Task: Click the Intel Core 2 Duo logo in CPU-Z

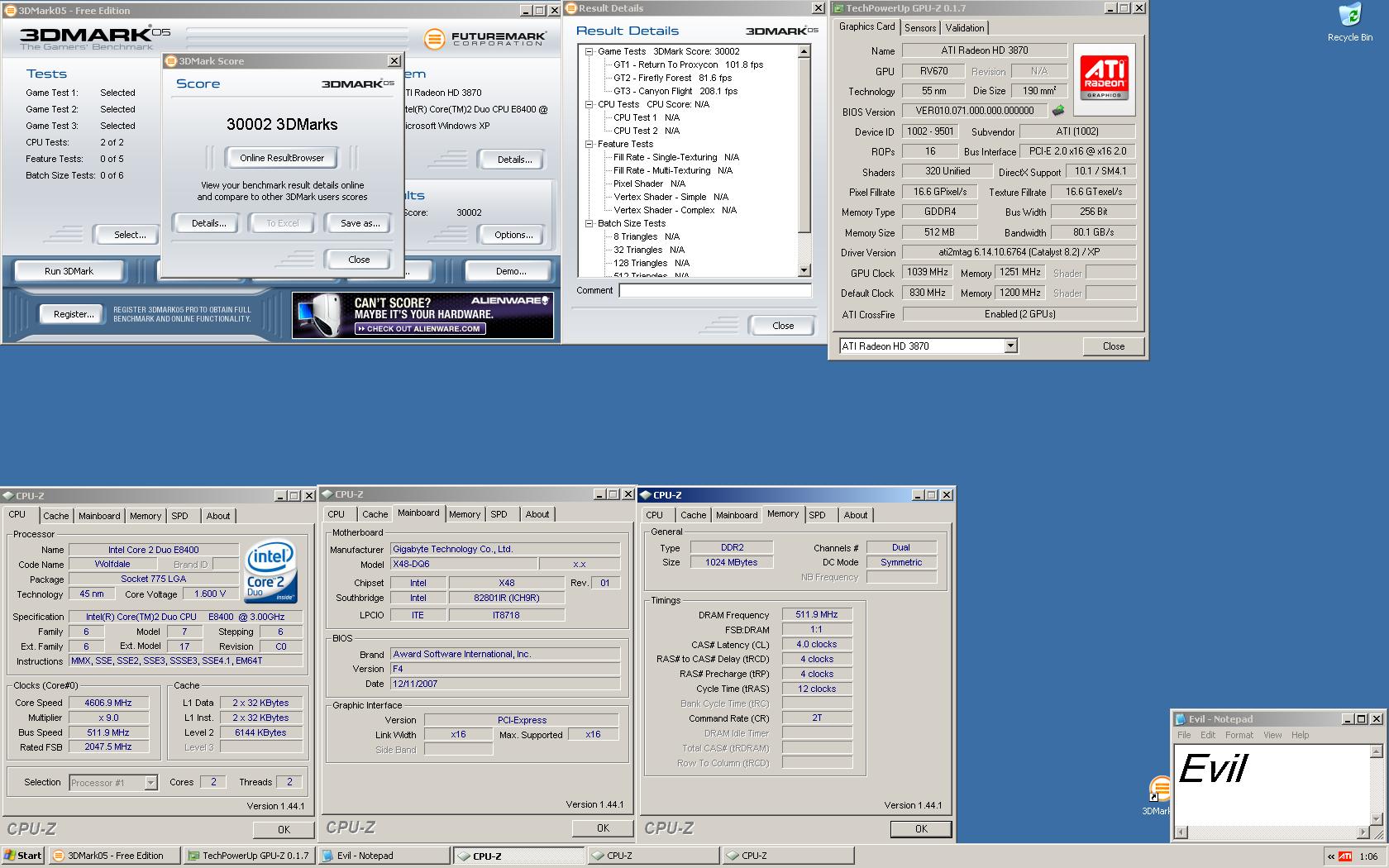Action: 270,573
